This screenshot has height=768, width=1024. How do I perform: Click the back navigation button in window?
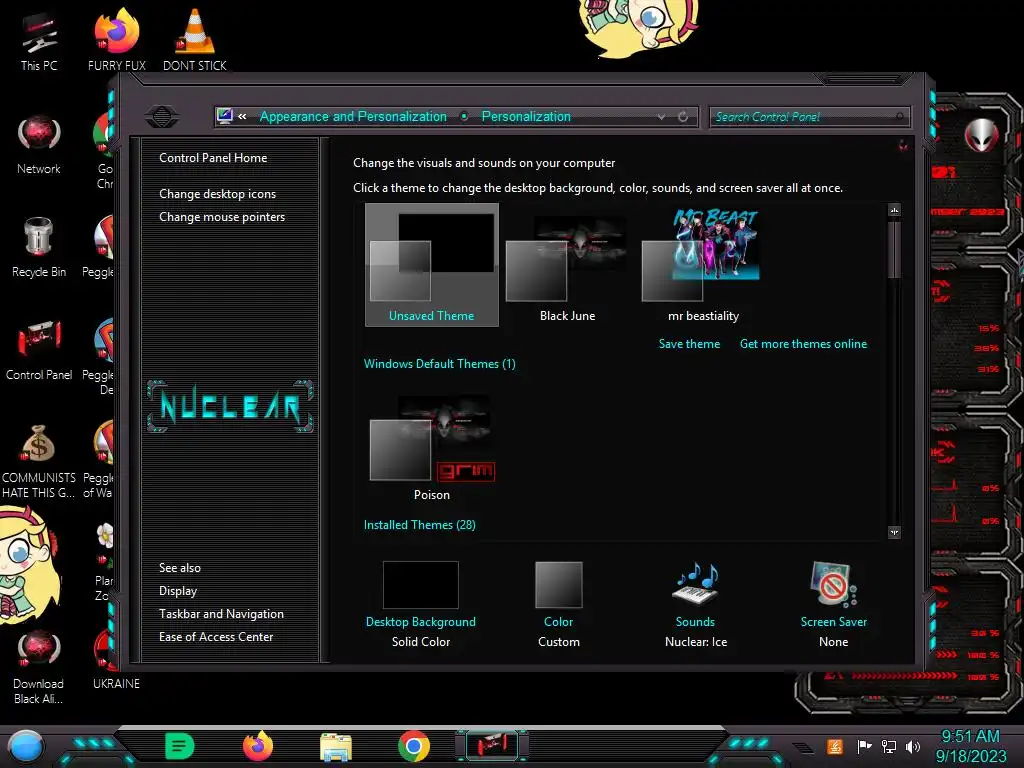pyautogui.click(x=162, y=117)
